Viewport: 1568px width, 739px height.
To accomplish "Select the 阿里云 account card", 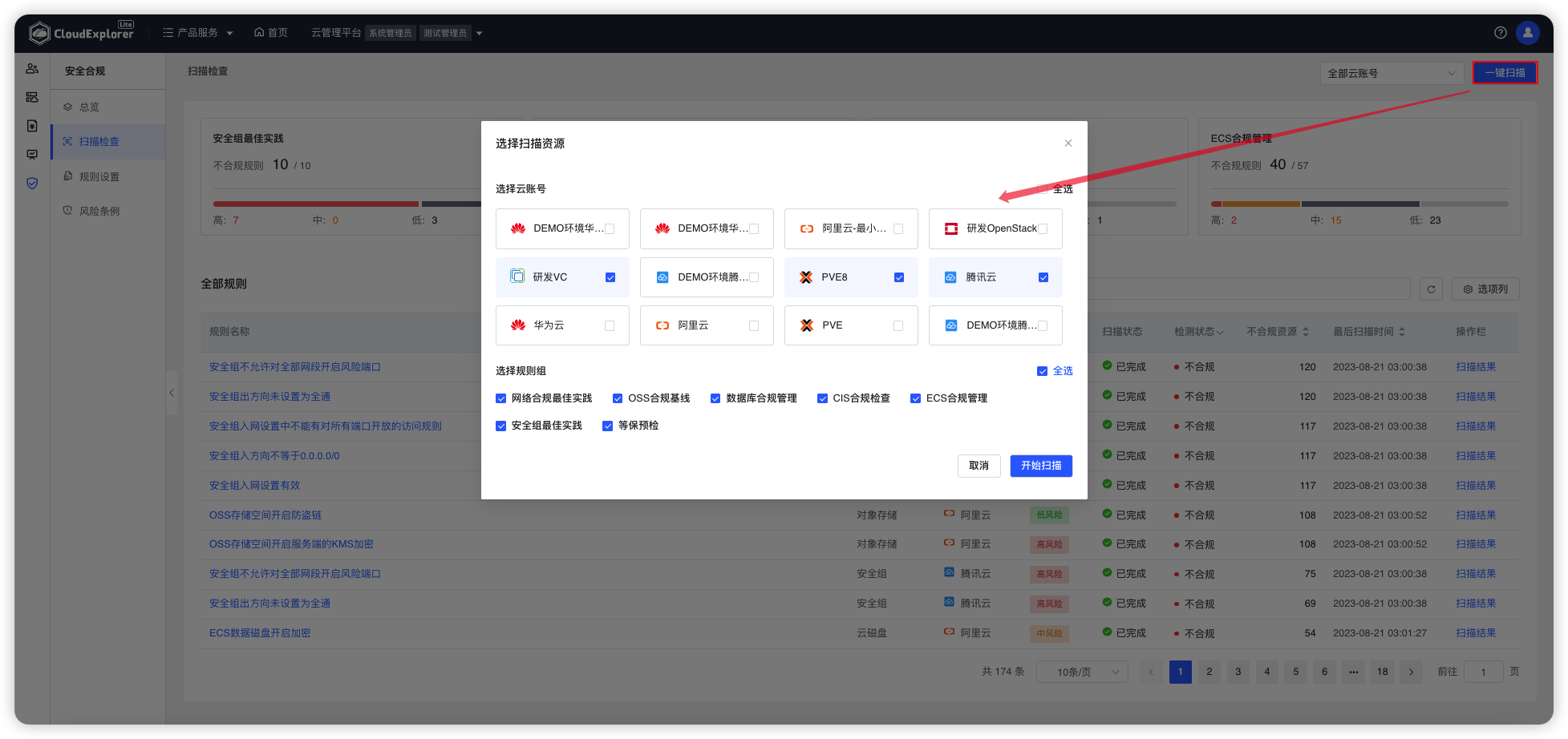I will [x=707, y=325].
